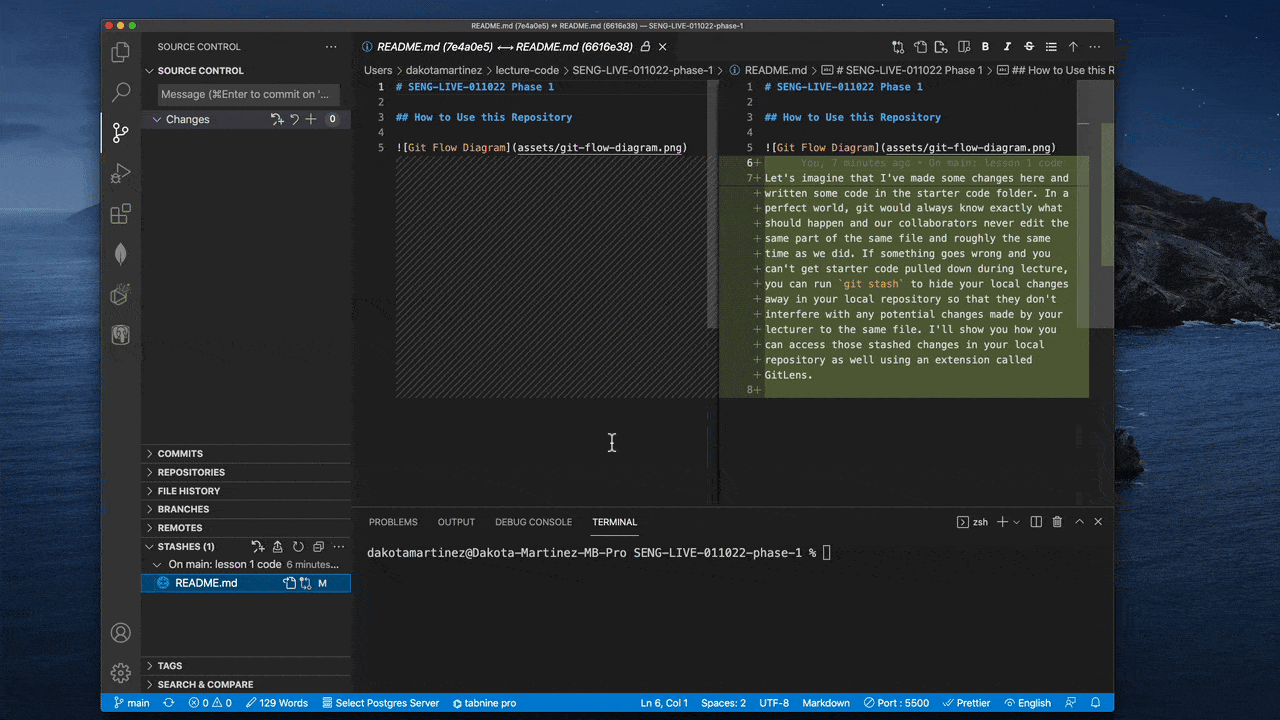
Task: Toggle italic formatting
Action: 1007,47
